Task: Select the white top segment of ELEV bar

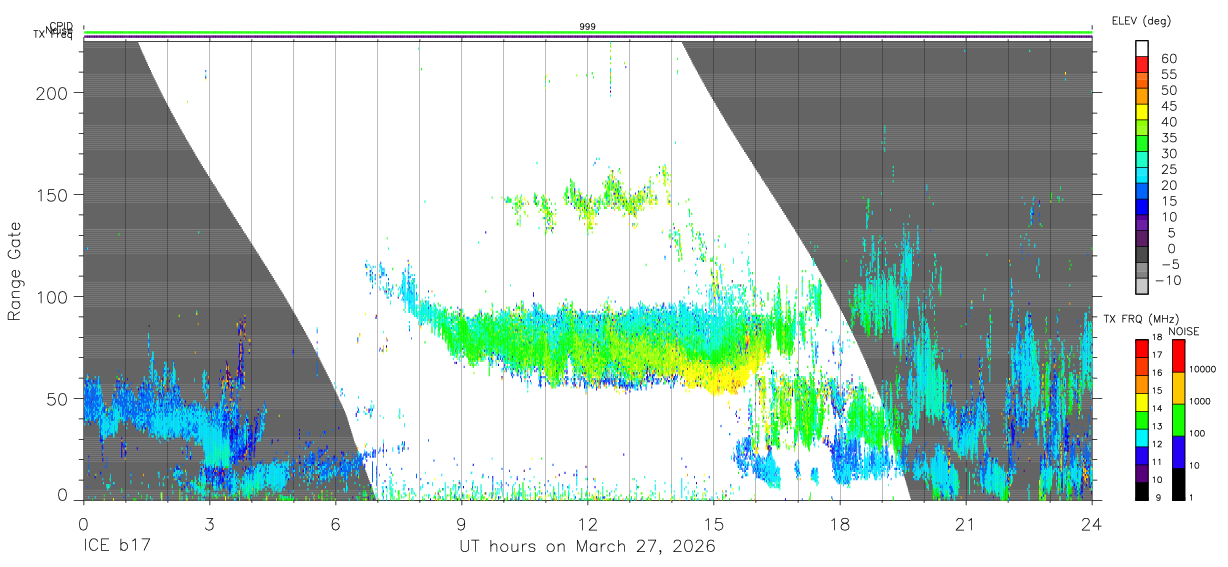Action: (x=1143, y=48)
